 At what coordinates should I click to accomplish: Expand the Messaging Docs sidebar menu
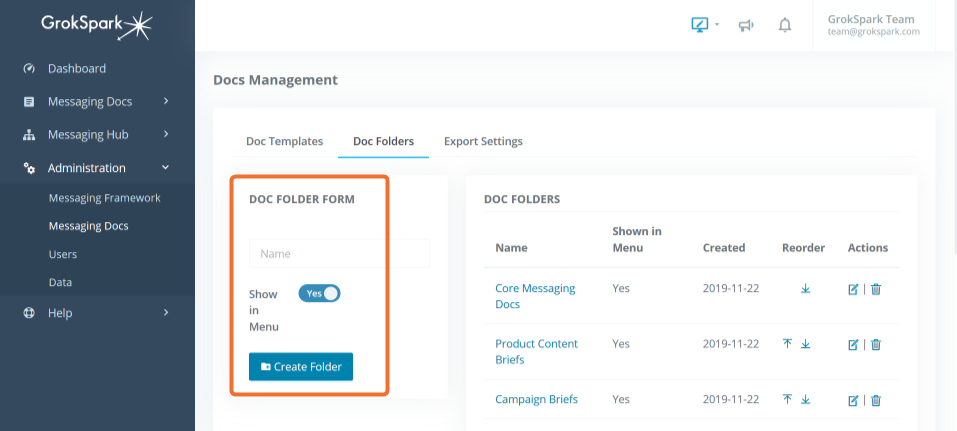pyautogui.click(x=97, y=101)
